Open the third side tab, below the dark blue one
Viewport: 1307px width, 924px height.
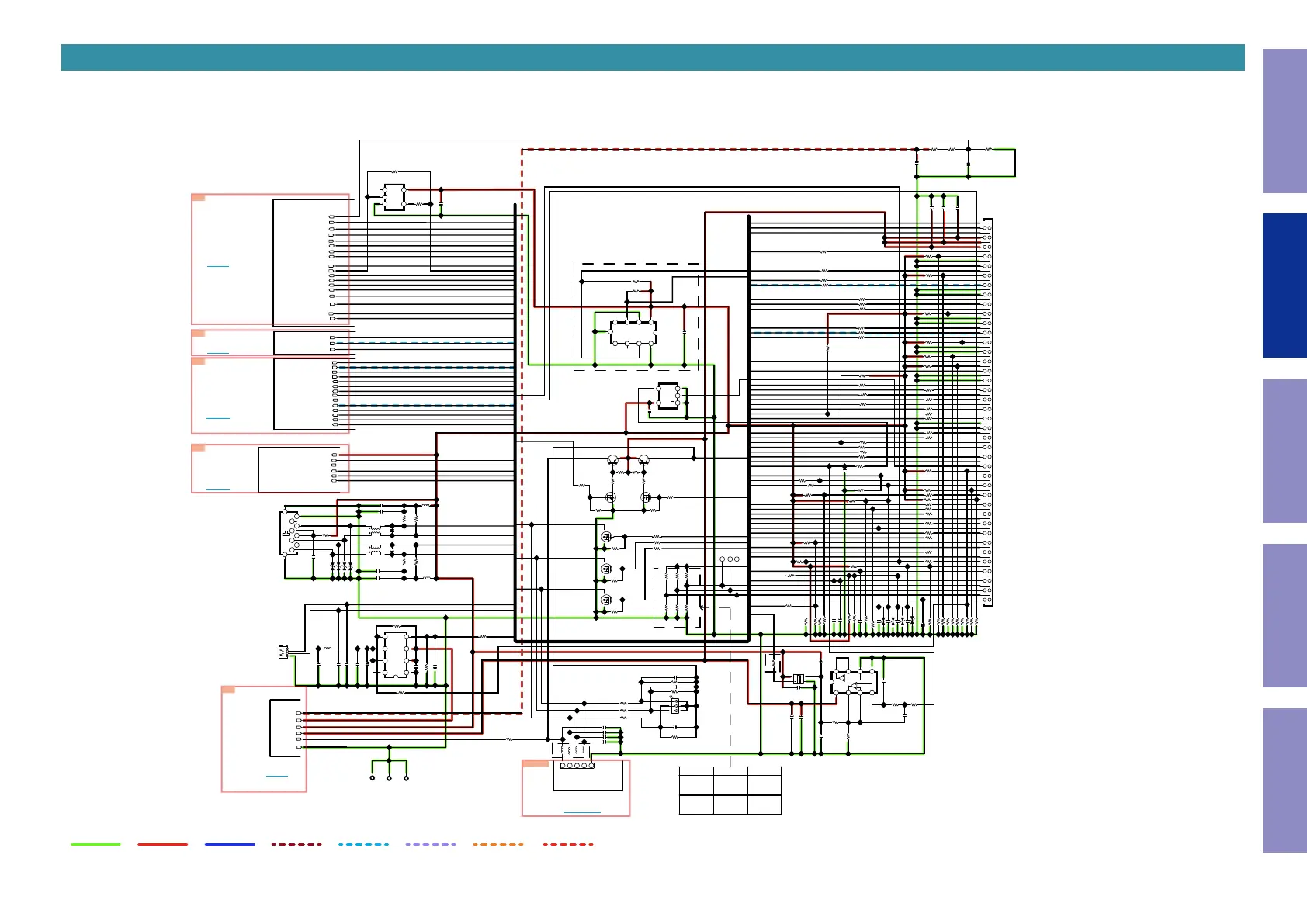pyautogui.click(x=1284, y=451)
